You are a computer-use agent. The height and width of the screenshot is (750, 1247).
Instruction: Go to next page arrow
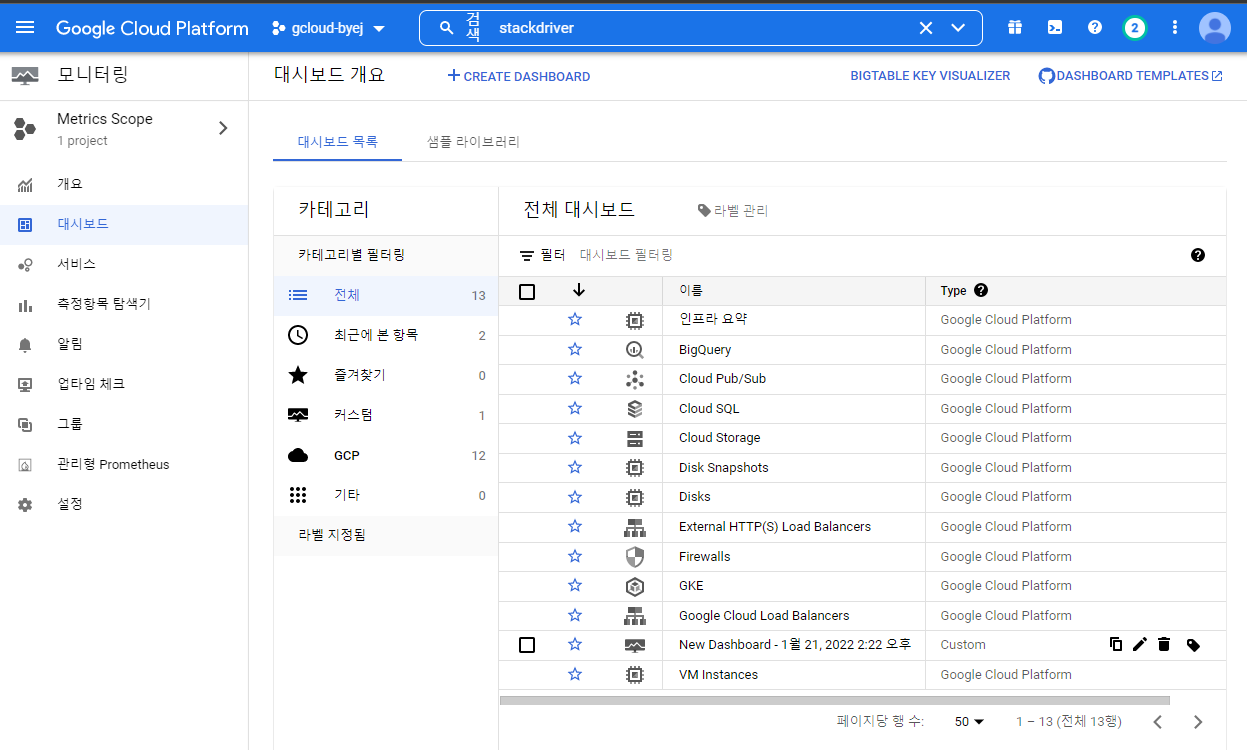[x=1198, y=721]
